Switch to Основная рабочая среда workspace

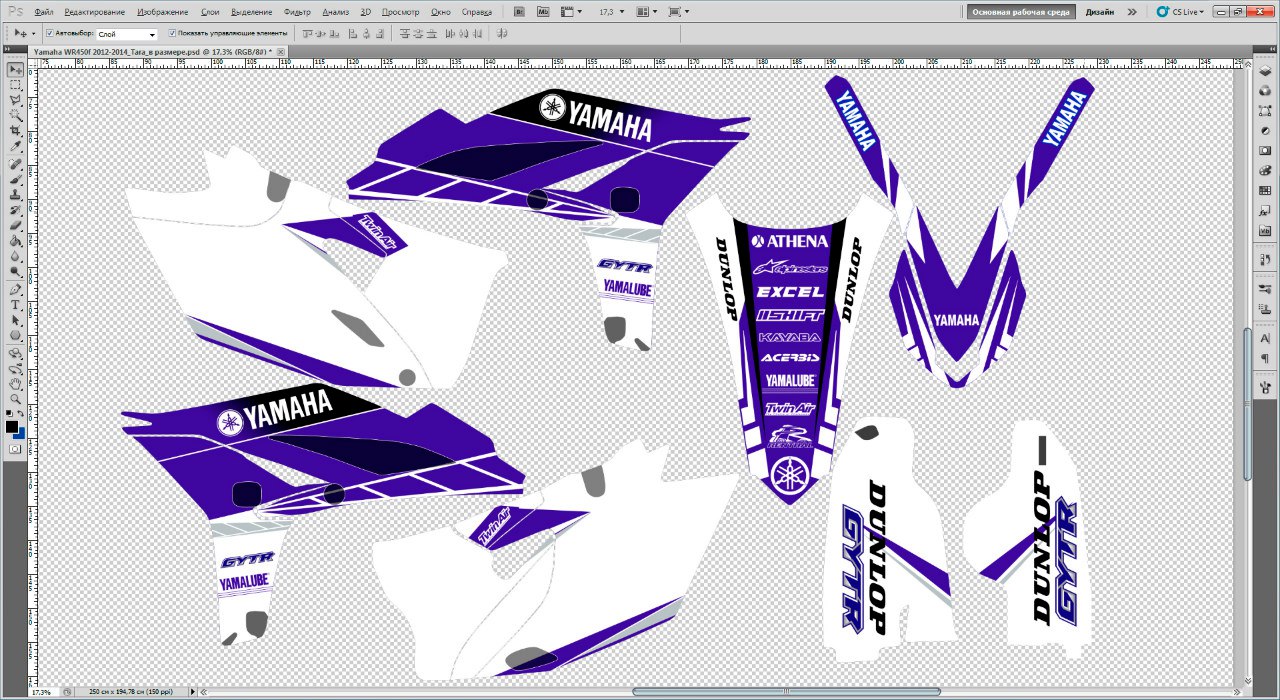tap(1021, 12)
